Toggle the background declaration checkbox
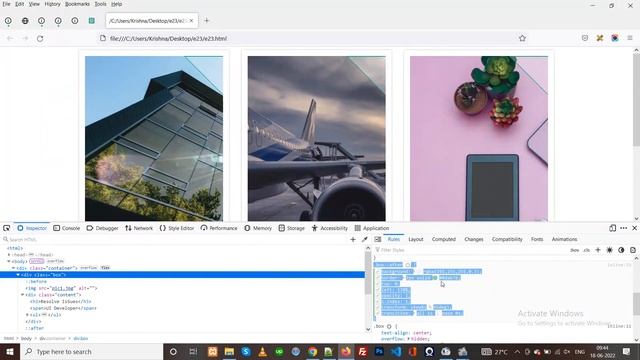 click(378, 271)
